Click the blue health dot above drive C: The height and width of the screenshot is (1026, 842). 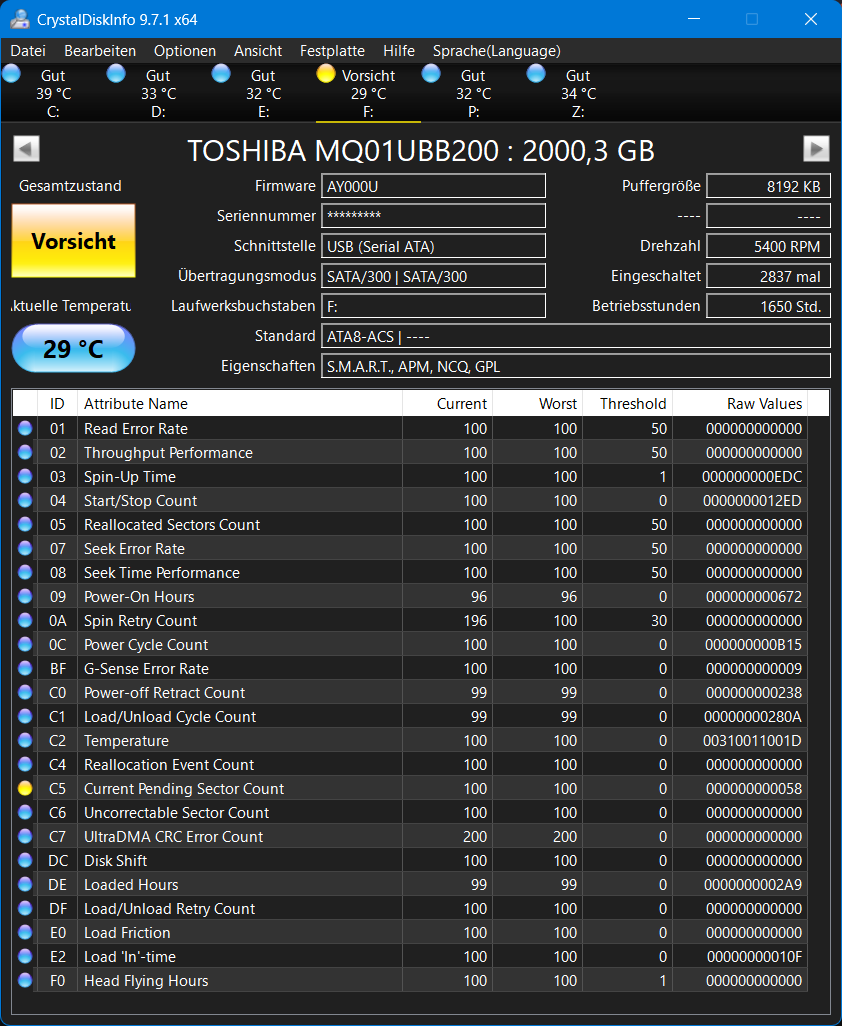pos(11,73)
